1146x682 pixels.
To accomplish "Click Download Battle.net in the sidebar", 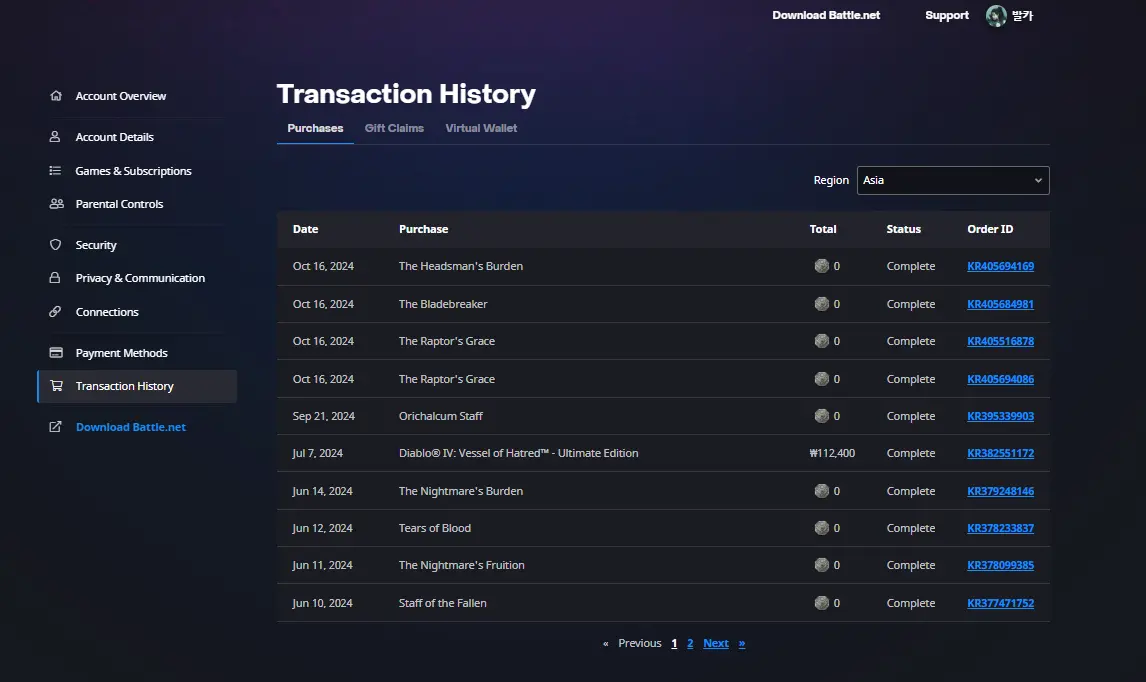I will tap(131, 427).
